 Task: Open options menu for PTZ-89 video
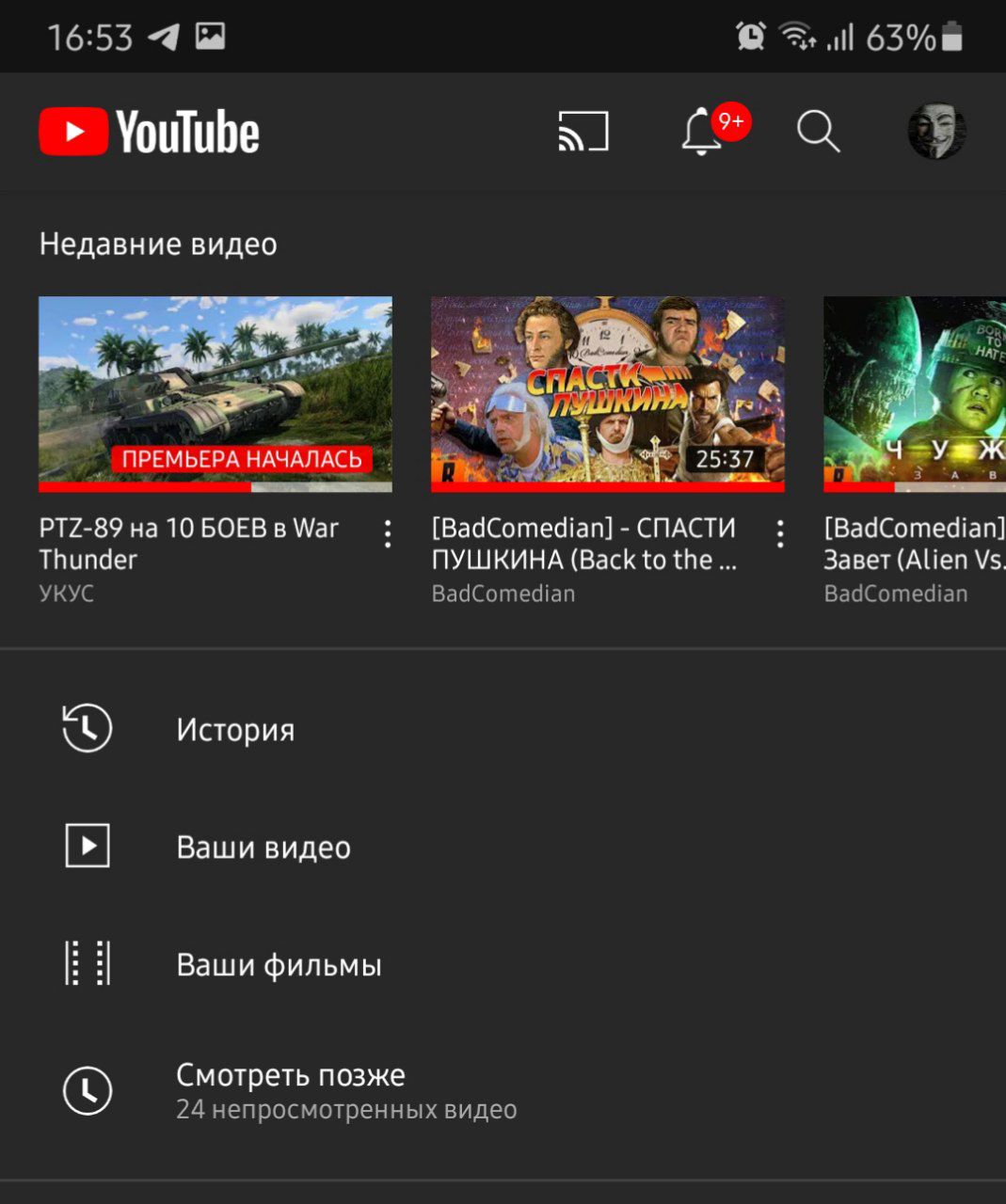click(388, 534)
